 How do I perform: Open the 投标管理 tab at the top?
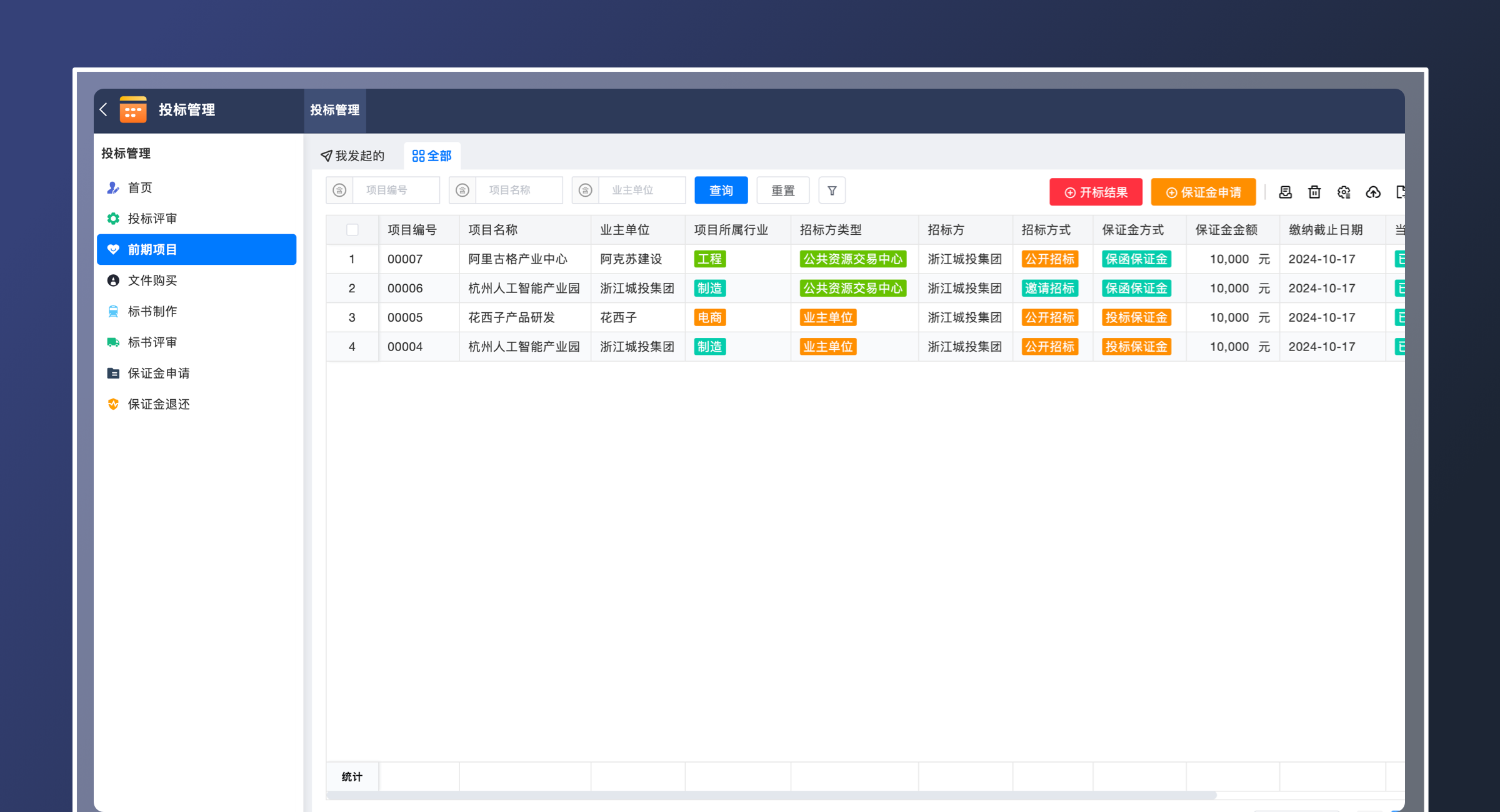coord(335,111)
